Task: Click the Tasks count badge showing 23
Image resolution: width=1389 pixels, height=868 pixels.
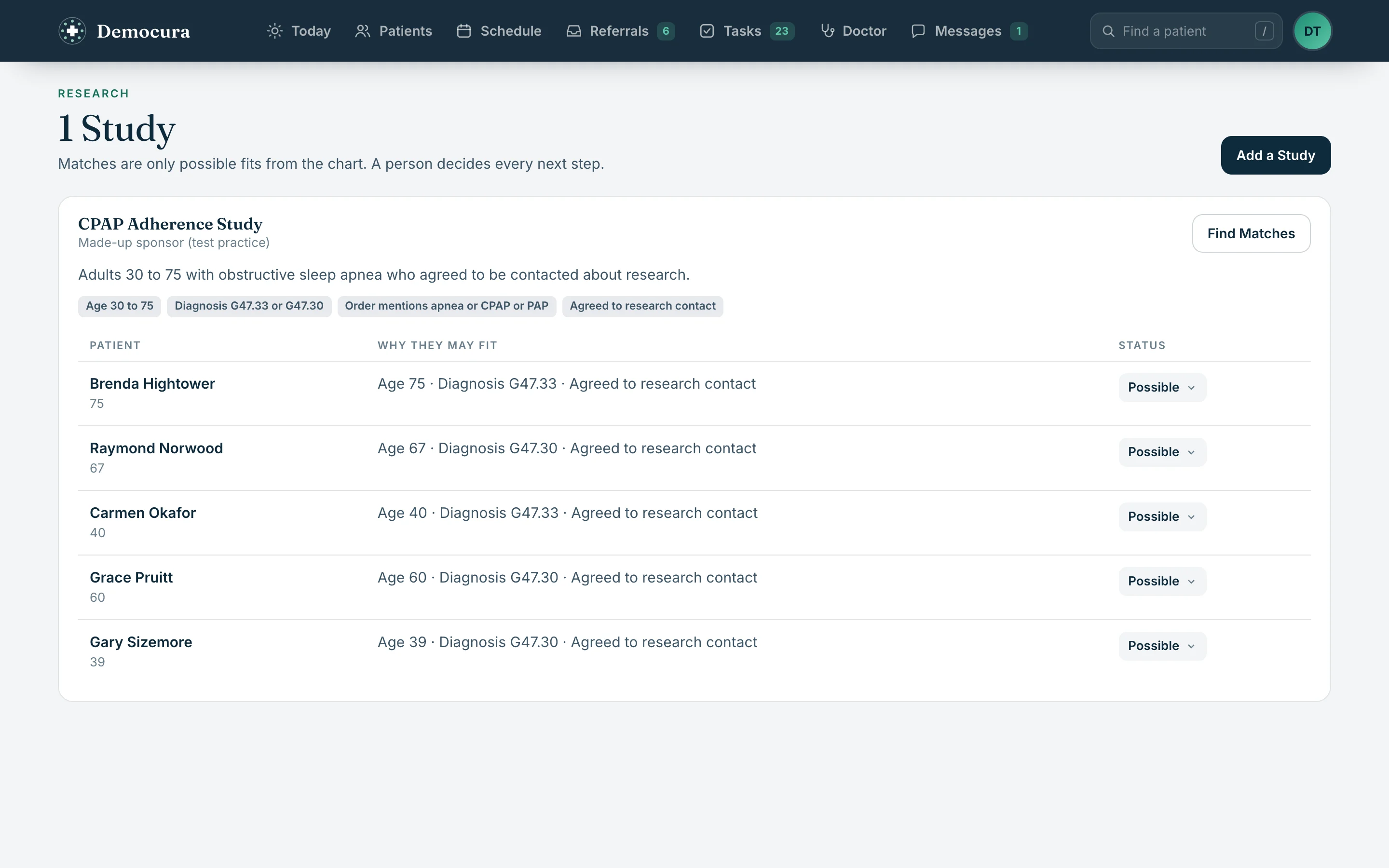Action: [782, 31]
